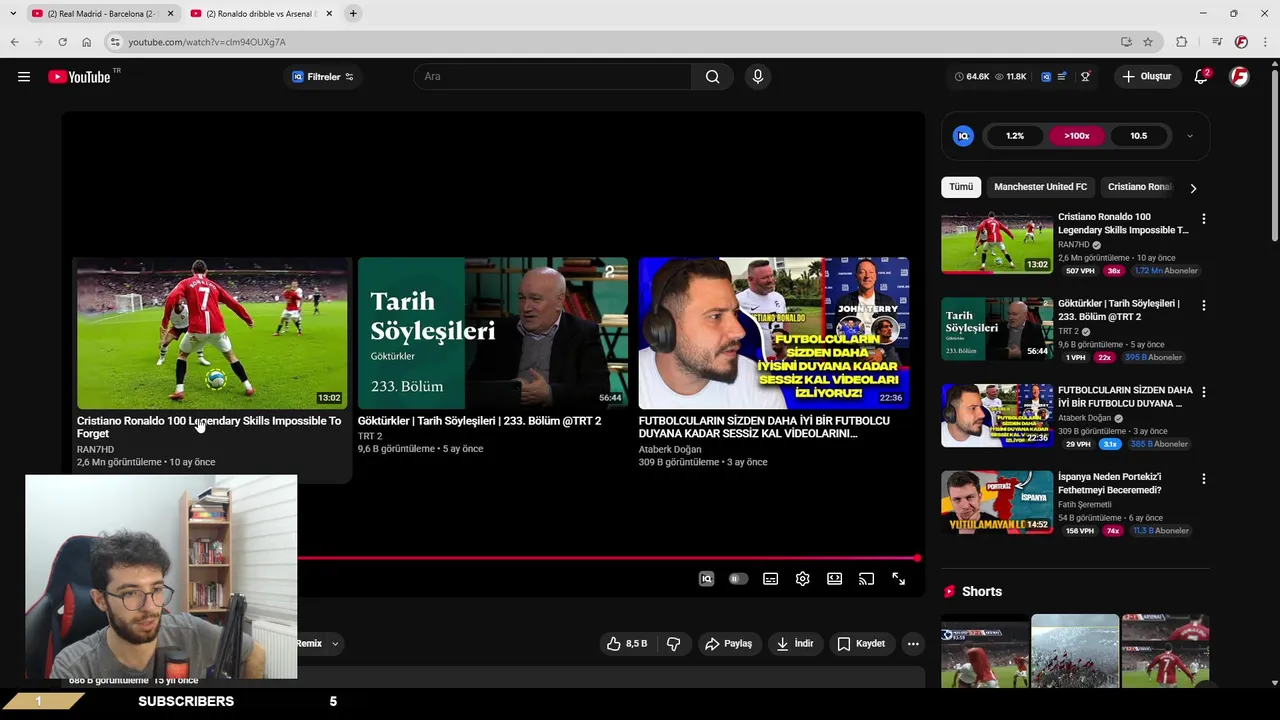Open the vidIQ icon in the header stats bar

pos(1046,77)
